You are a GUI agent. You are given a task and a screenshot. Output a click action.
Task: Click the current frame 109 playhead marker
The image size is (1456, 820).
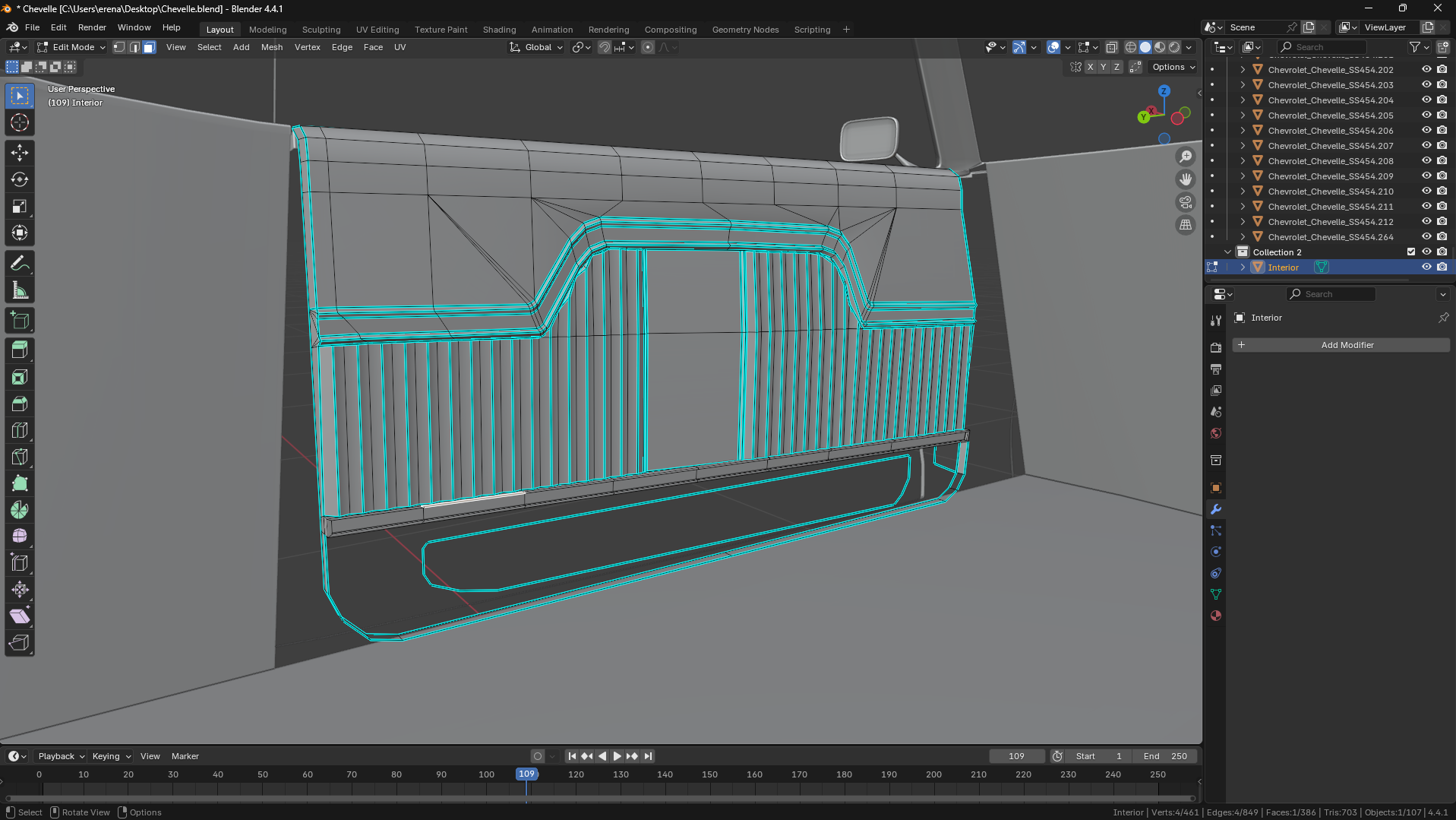click(526, 774)
